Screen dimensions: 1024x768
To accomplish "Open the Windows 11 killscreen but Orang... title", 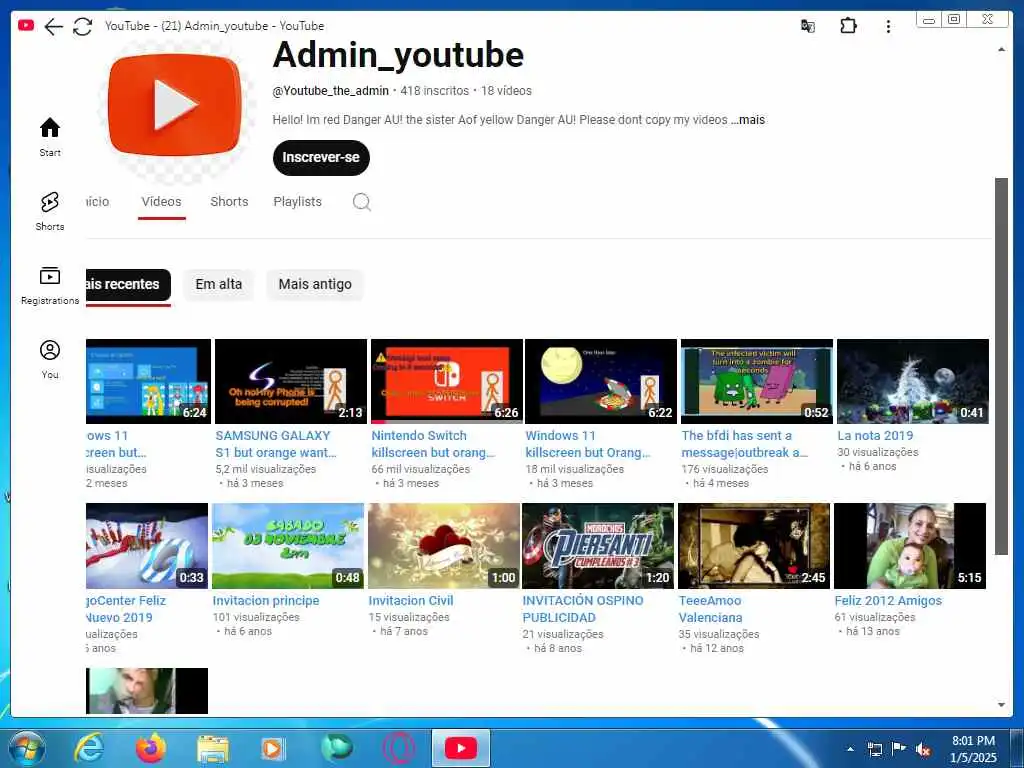I will [587, 444].
